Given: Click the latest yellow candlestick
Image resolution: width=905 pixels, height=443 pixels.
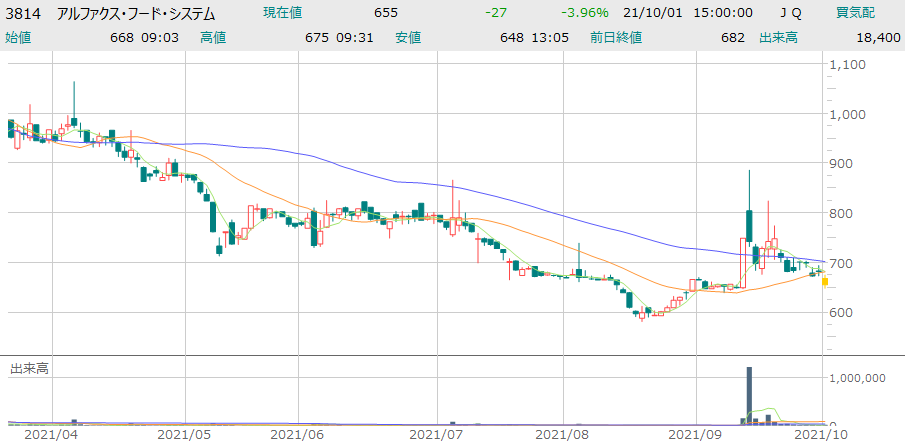Looking at the screenshot, I should click(824, 282).
